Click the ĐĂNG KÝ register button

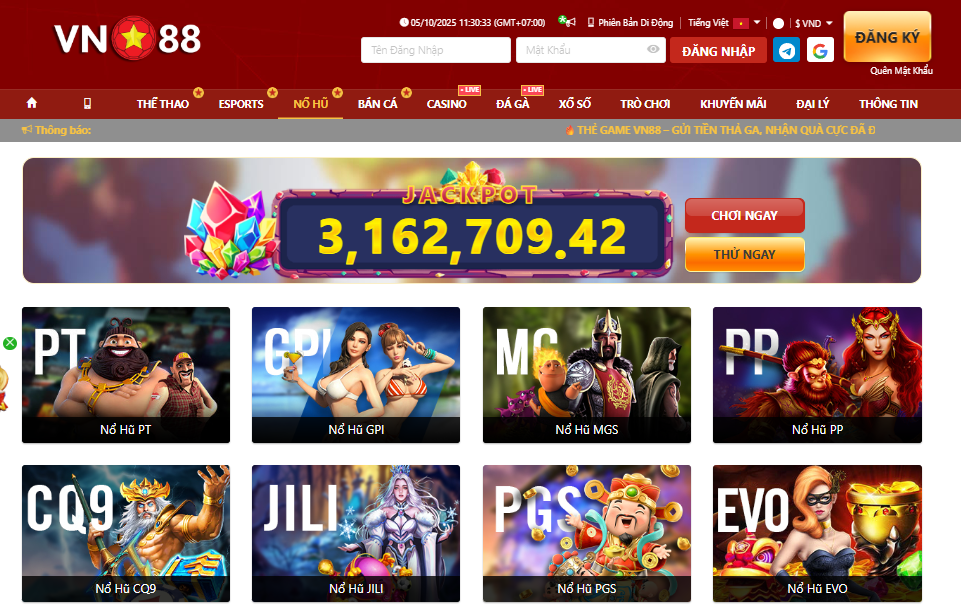[x=887, y=37]
